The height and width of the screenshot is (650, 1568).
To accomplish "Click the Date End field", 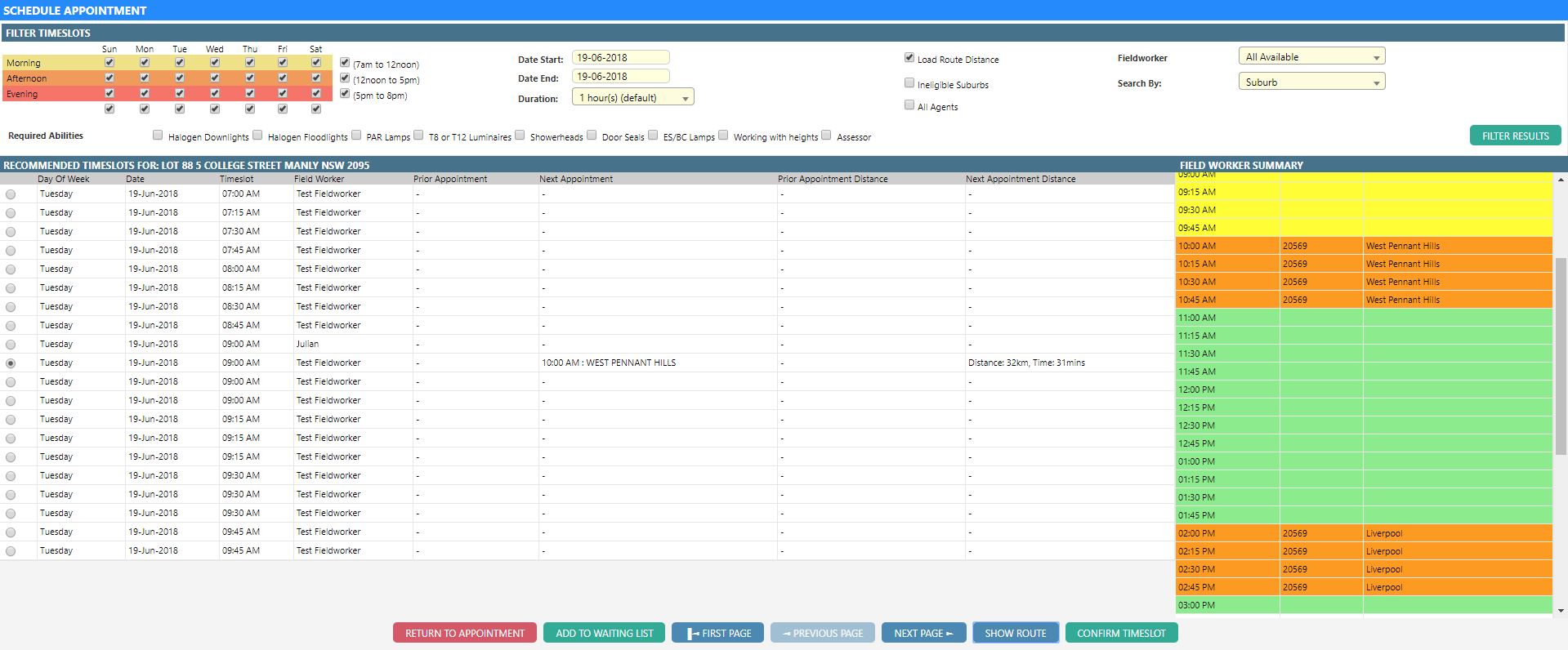I will tap(620, 77).
